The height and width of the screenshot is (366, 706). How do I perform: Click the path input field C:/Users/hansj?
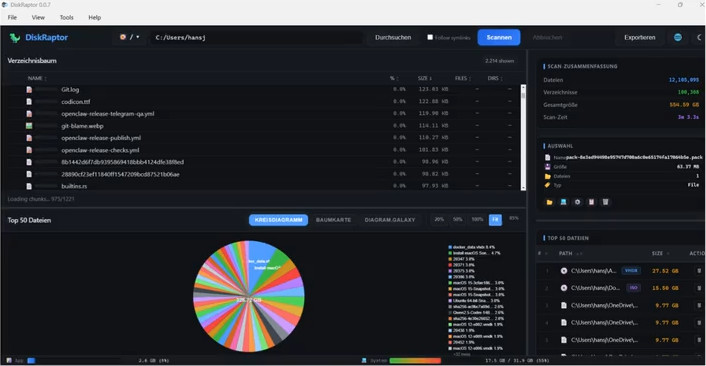(x=257, y=37)
